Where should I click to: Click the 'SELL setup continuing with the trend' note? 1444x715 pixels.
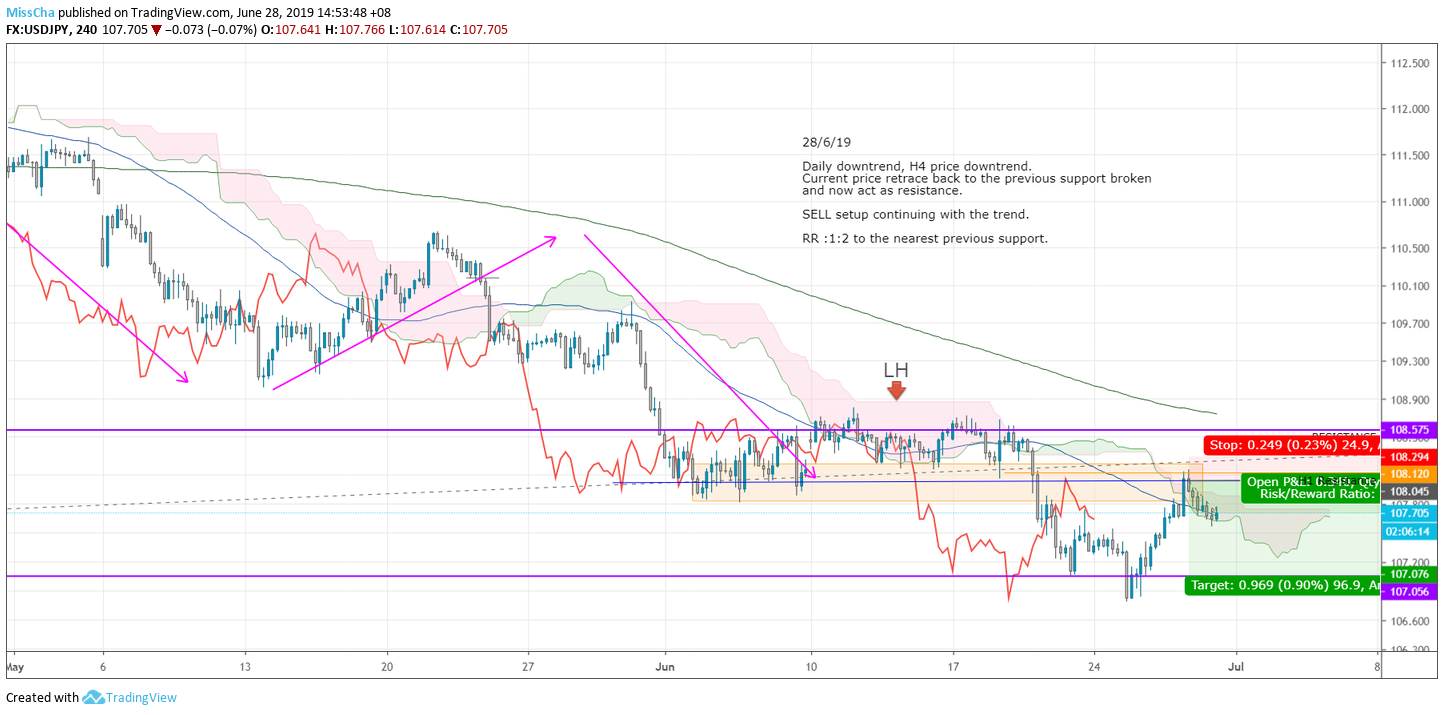point(915,214)
